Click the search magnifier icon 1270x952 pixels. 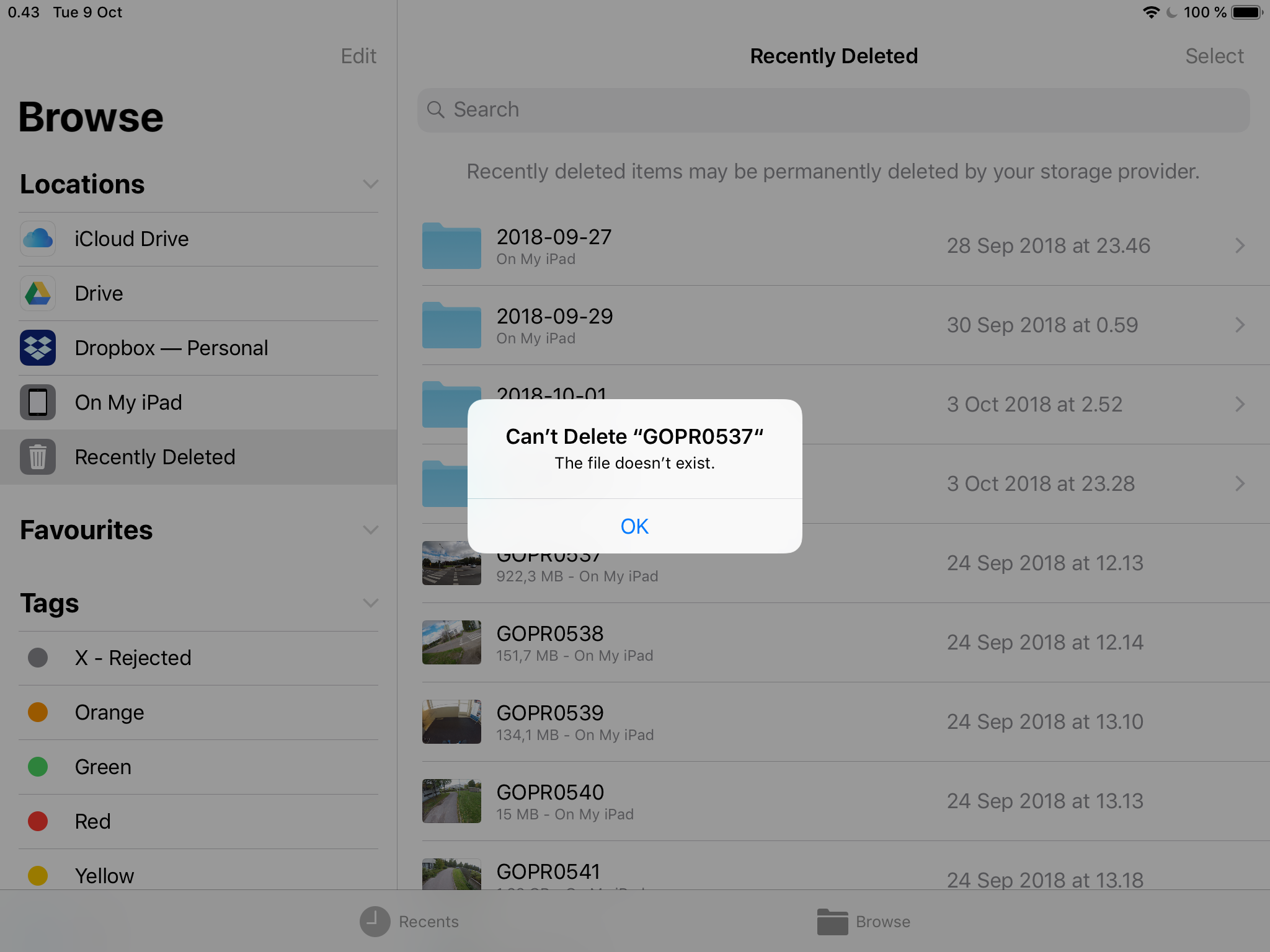(436, 110)
